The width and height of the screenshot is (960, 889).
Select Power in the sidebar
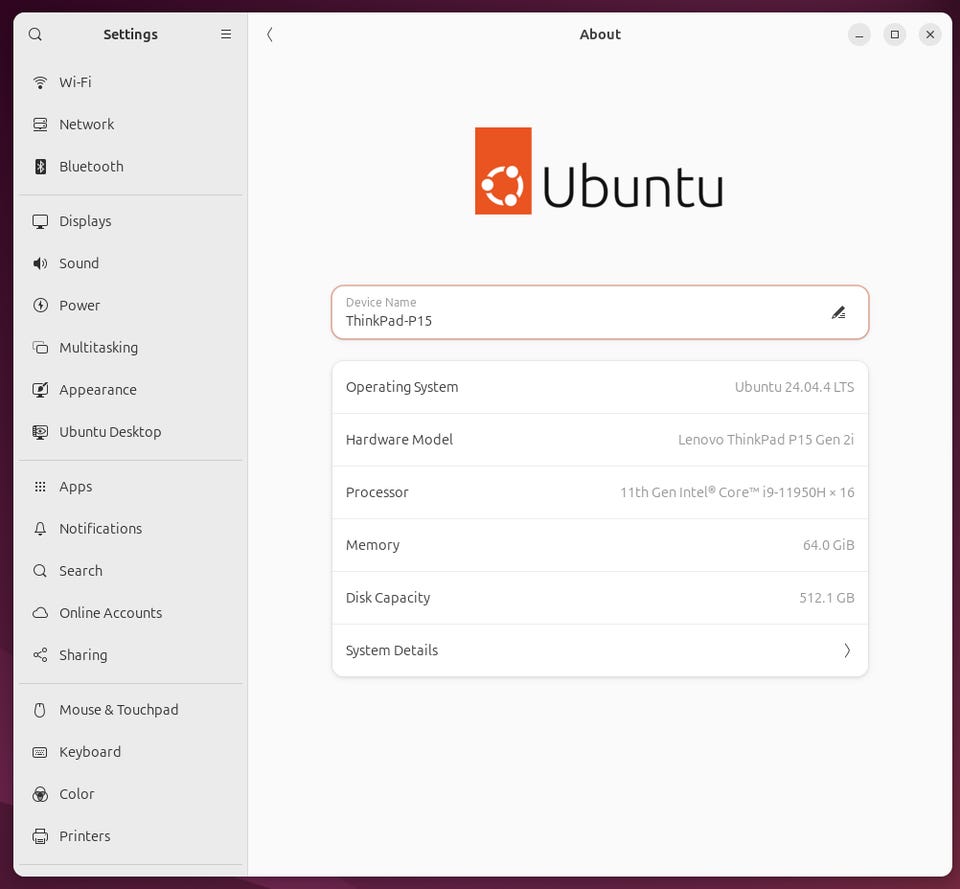click(131, 306)
